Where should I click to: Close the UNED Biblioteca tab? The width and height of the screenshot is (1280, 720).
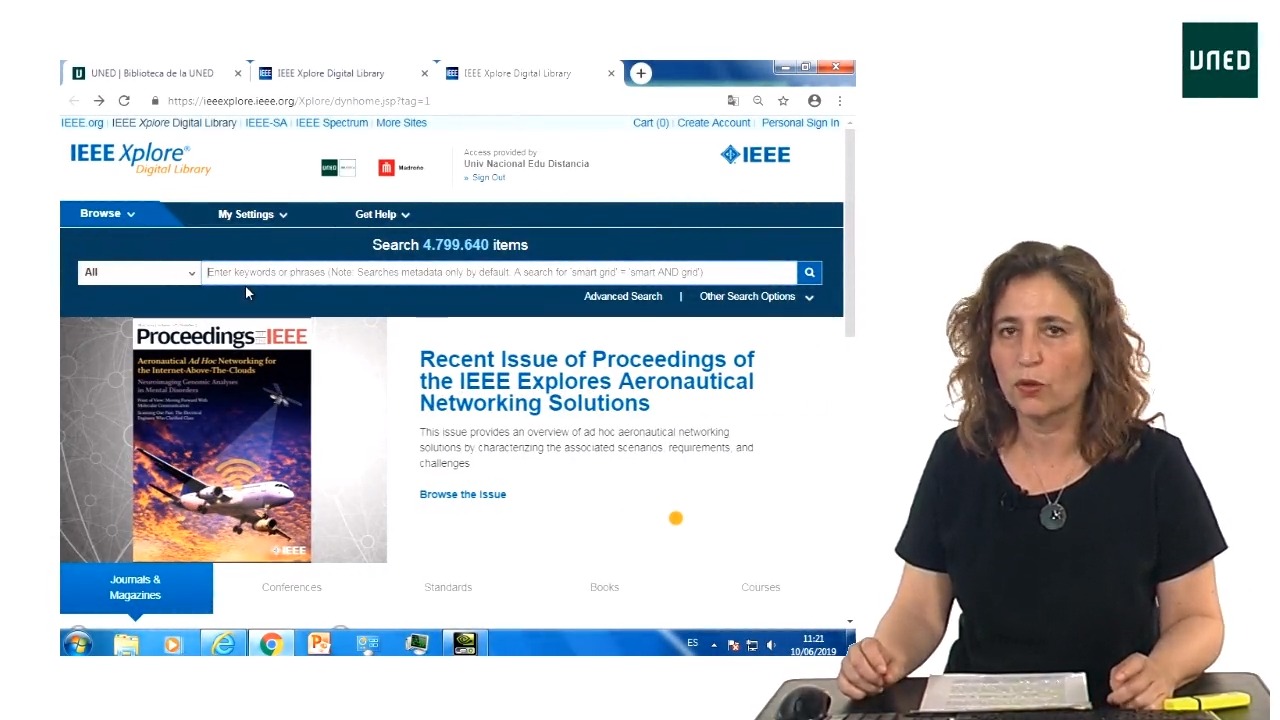pyautogui.click(x=238, y=73)
